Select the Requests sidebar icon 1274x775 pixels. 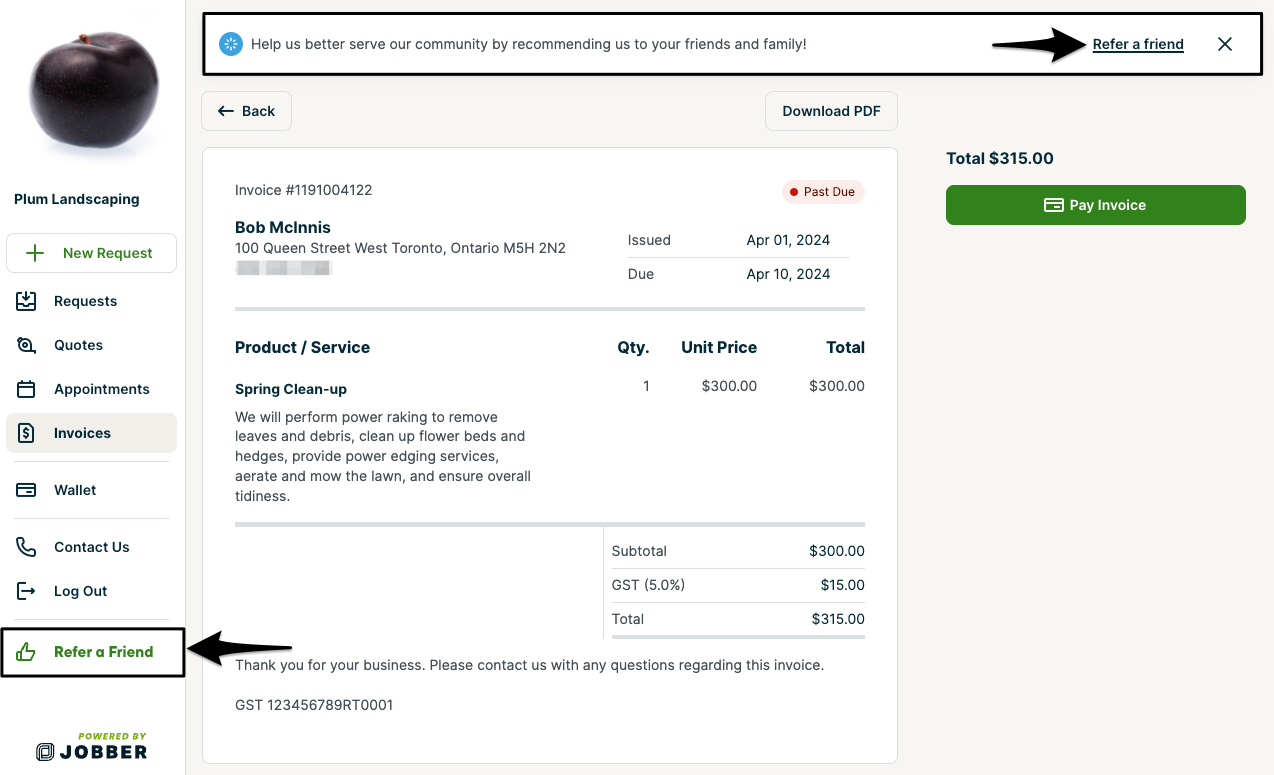pyautogui.click(x=25, y=301)
